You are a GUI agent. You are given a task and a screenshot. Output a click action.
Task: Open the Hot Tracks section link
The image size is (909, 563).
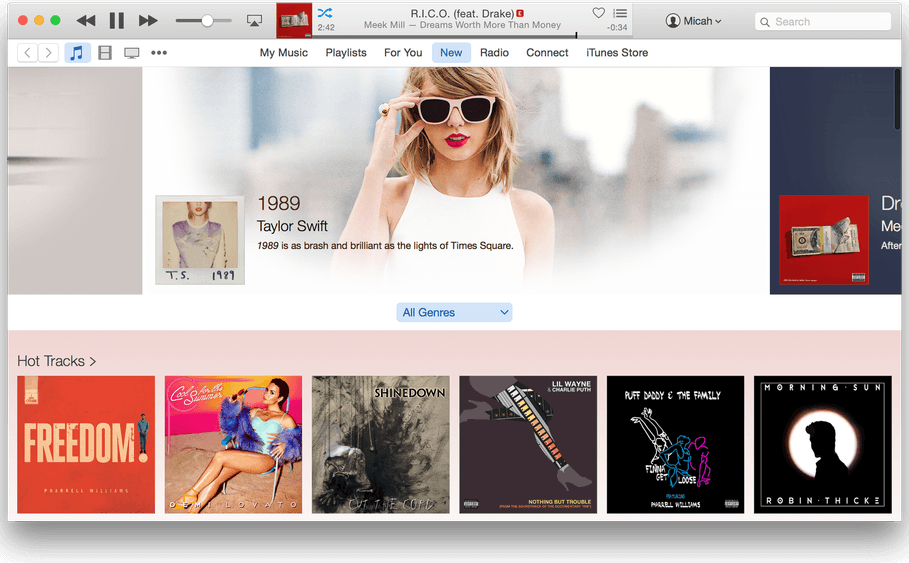click(x=56, y=361)
